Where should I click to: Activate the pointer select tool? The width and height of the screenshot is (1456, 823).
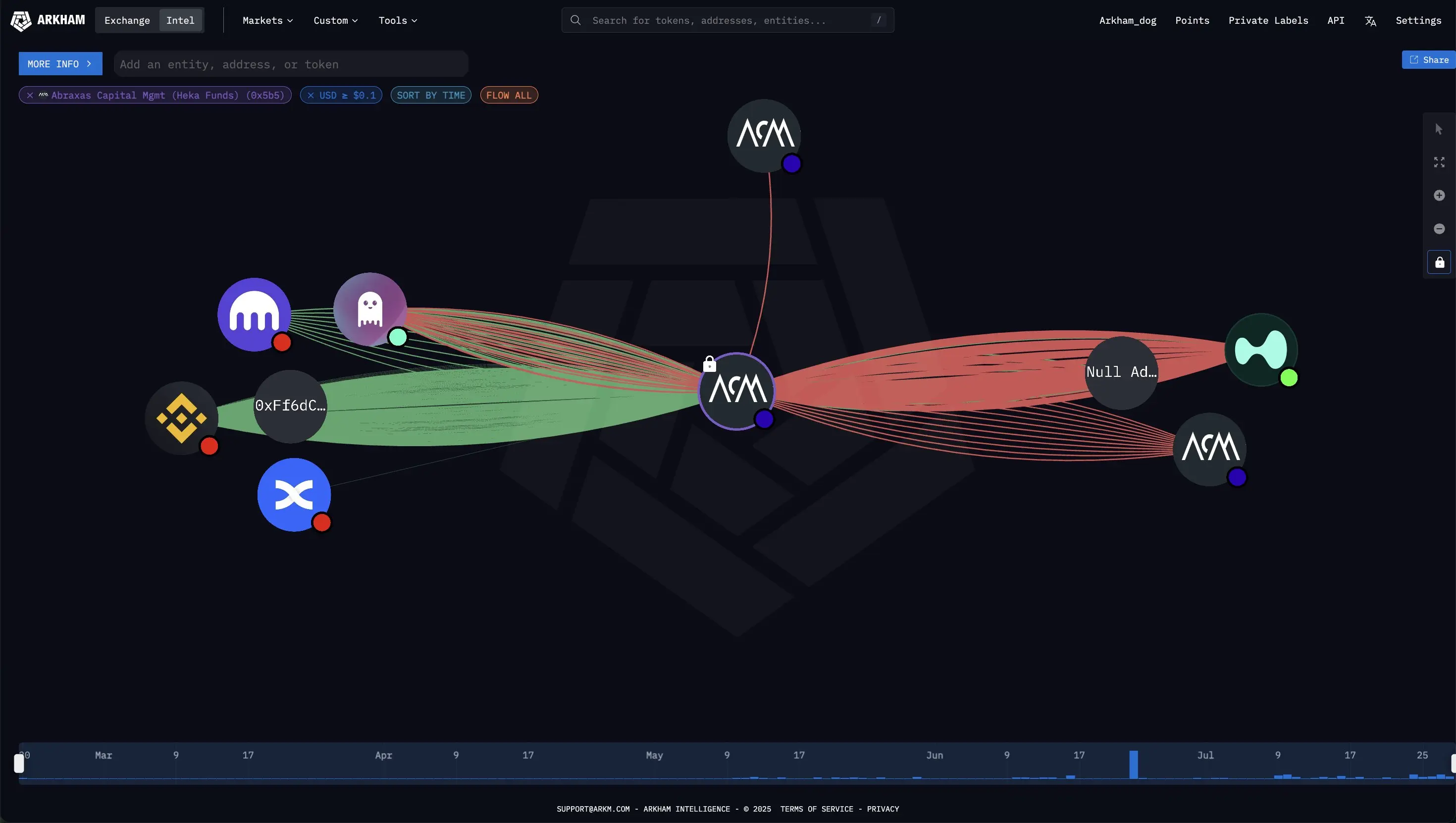(x=1439, y=129)
